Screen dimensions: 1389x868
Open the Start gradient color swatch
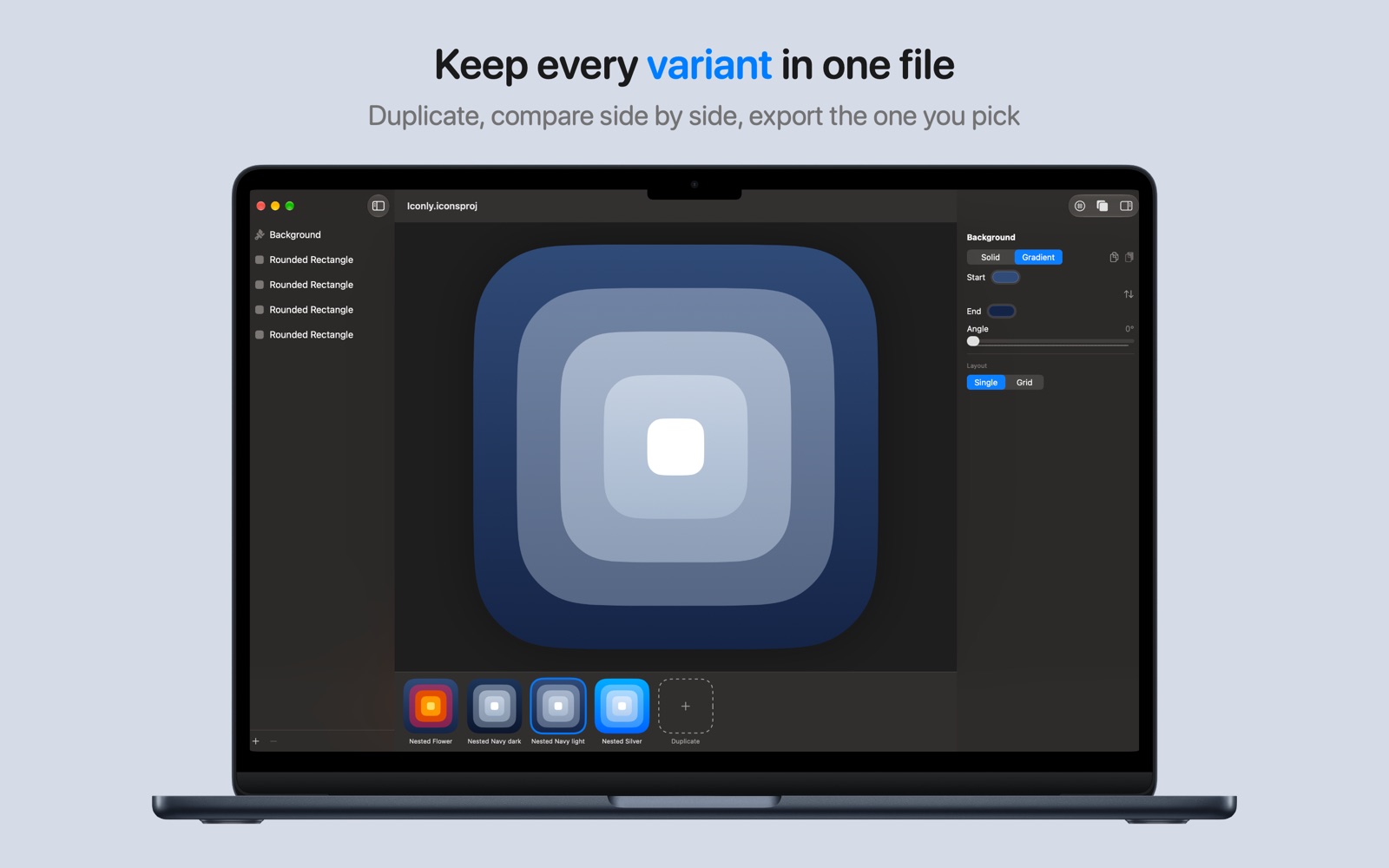[x=1005, y=278]
